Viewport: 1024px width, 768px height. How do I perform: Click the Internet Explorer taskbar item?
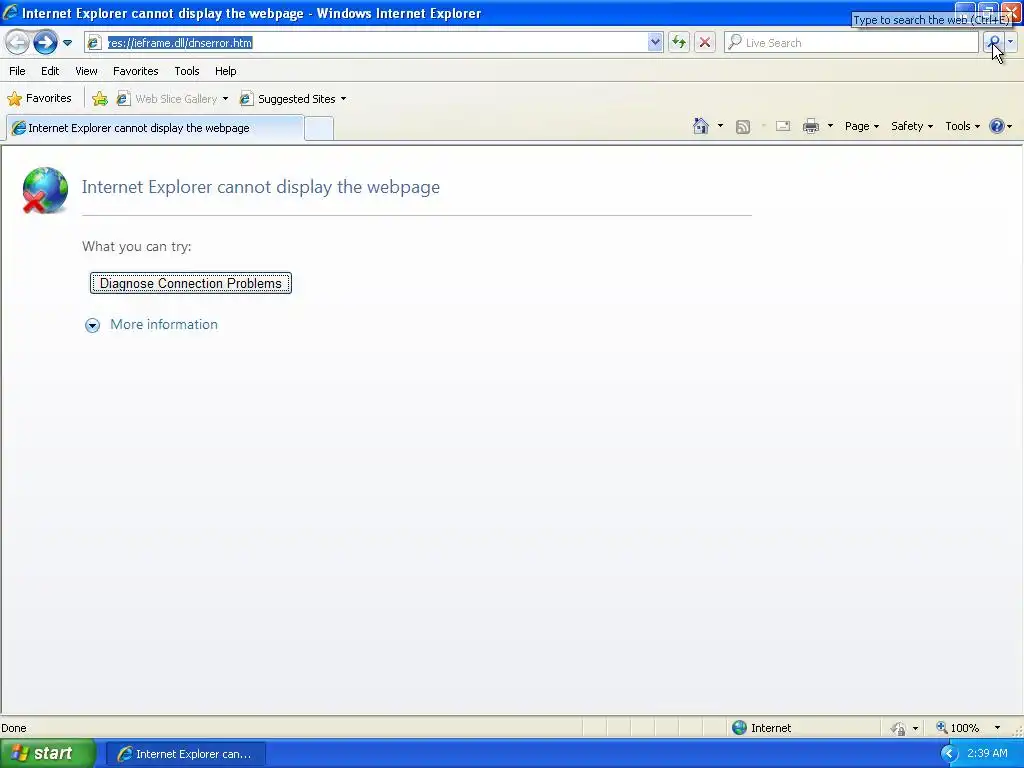pyautogui.click(x=185, y=754)
